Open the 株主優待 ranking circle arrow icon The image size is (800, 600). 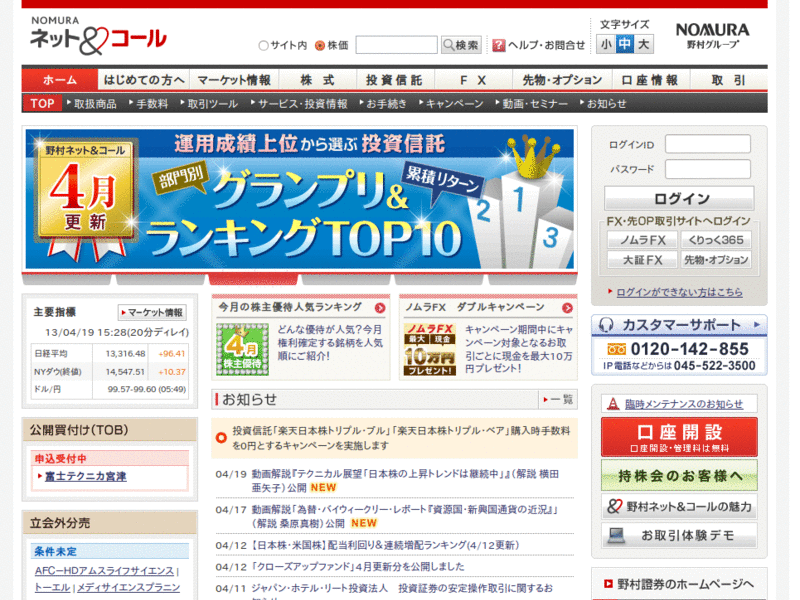click(x=380, y=308)
